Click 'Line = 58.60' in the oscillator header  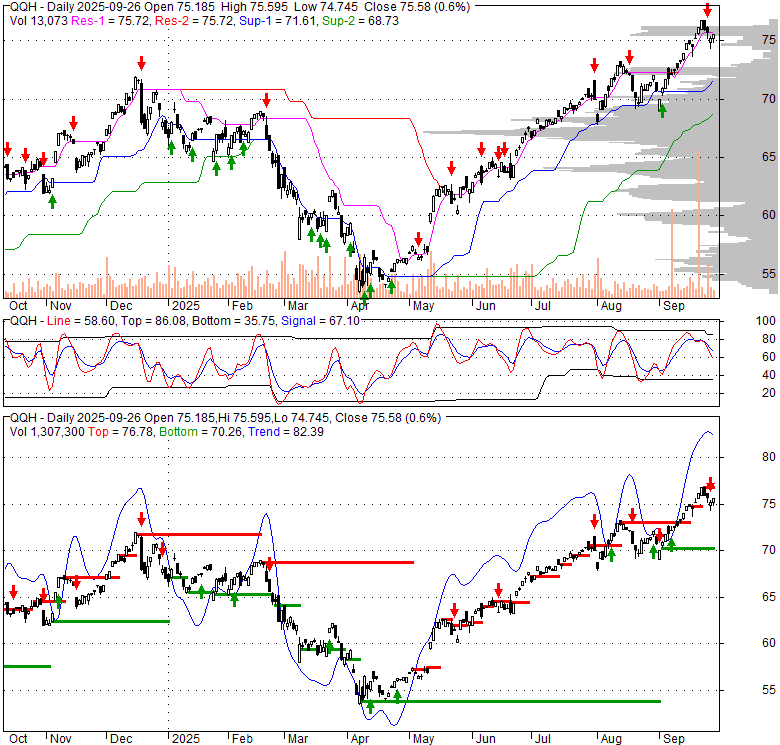click(x=81, y=321)
